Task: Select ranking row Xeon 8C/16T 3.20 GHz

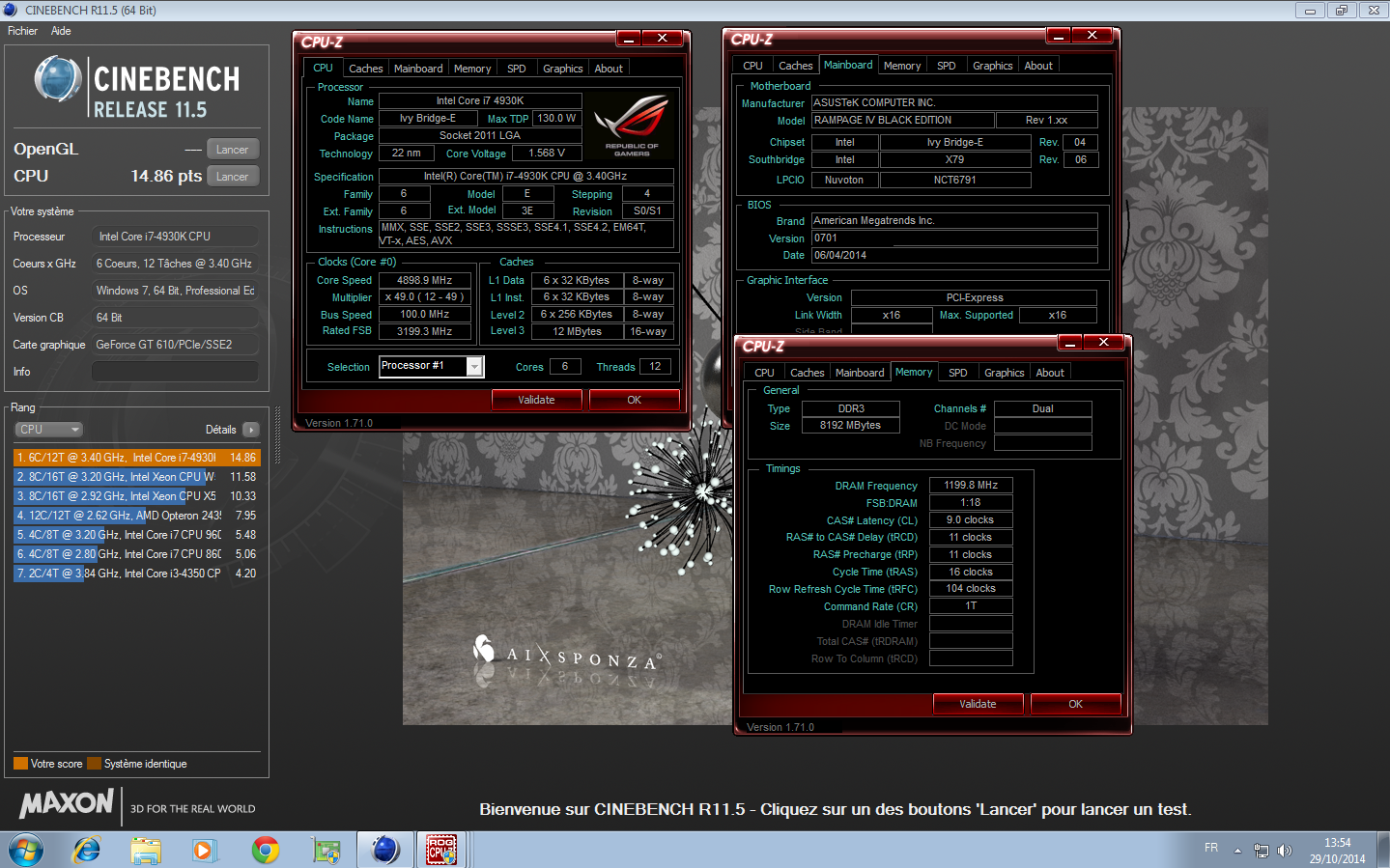Action: pos(136,477)
